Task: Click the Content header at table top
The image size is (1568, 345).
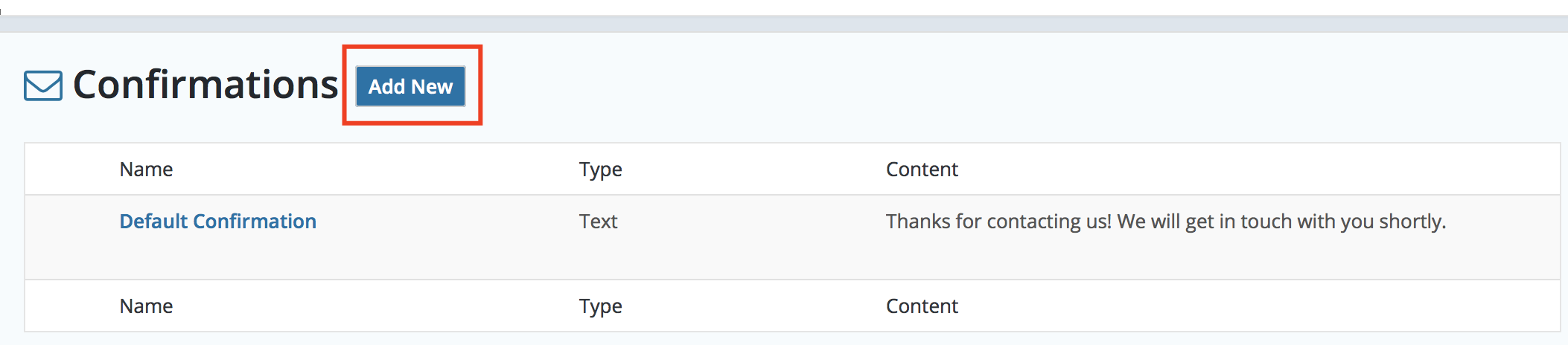Action: click(922, 170)
